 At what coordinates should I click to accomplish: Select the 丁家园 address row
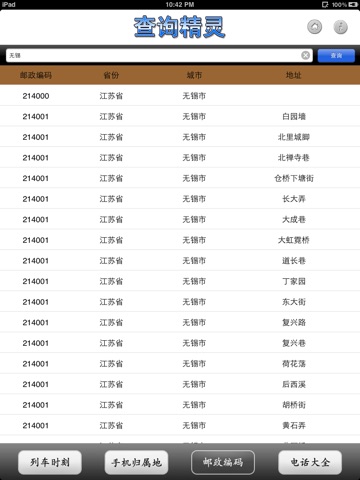(180, 281)
